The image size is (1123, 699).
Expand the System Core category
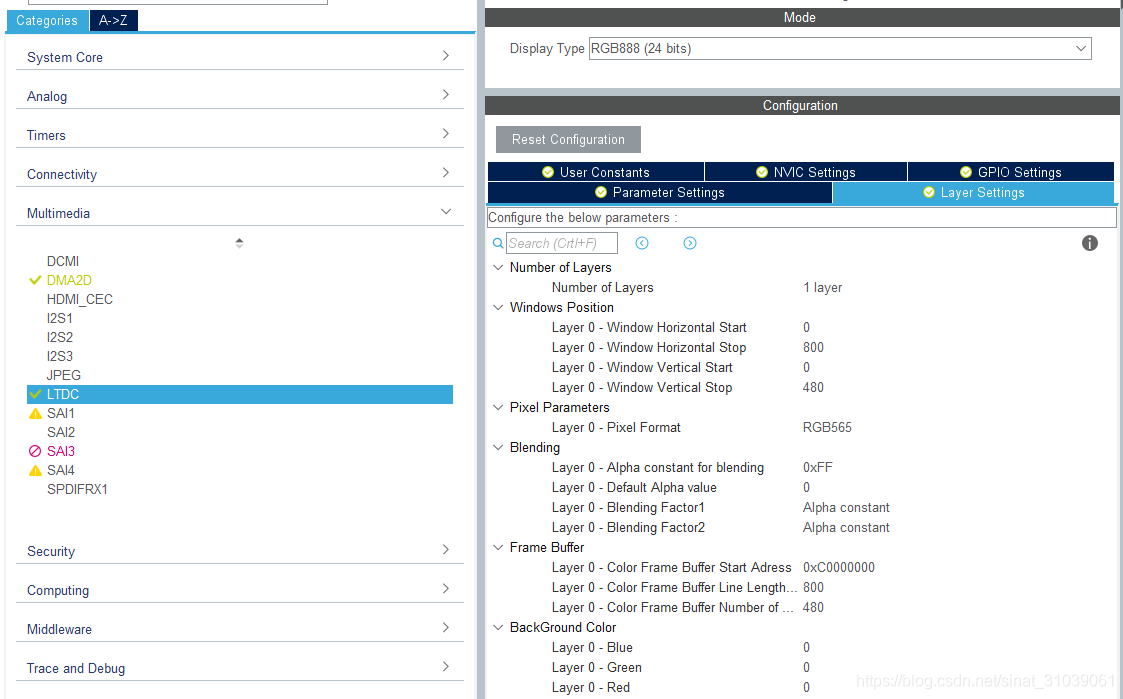coord(445,56)
